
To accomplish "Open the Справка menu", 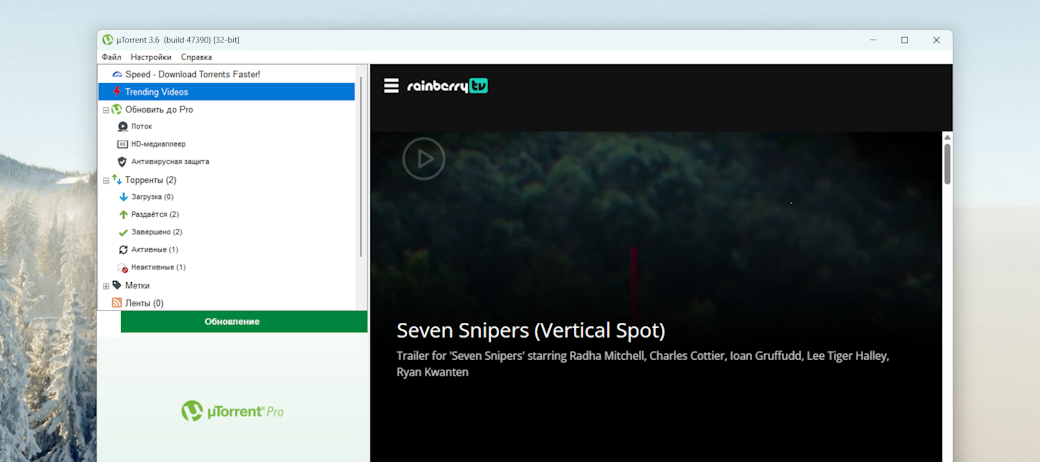I will tap(196, 58).
